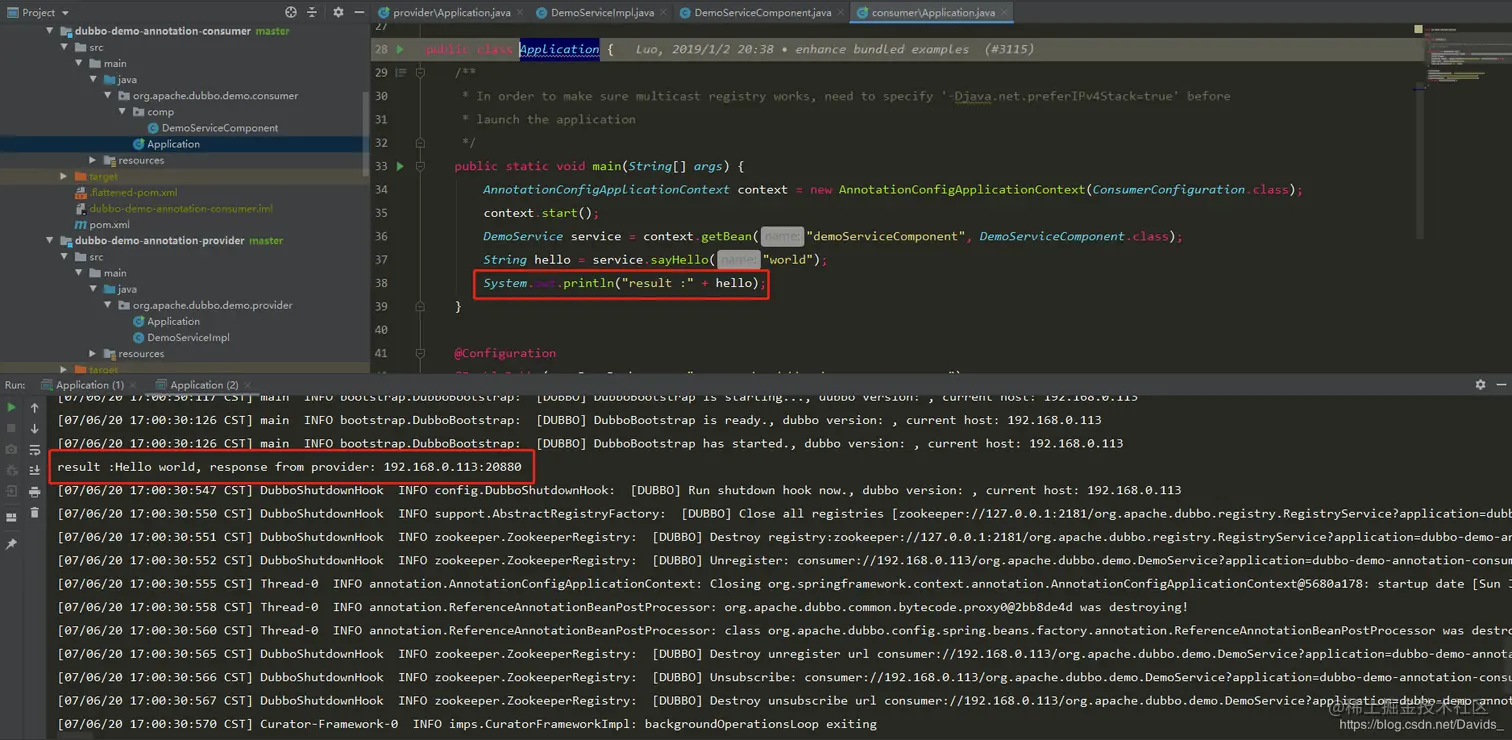The height and width of the screenshot is (740, 1512).
Task: Expand the consumer resources folder
Action: coord(94,160)
